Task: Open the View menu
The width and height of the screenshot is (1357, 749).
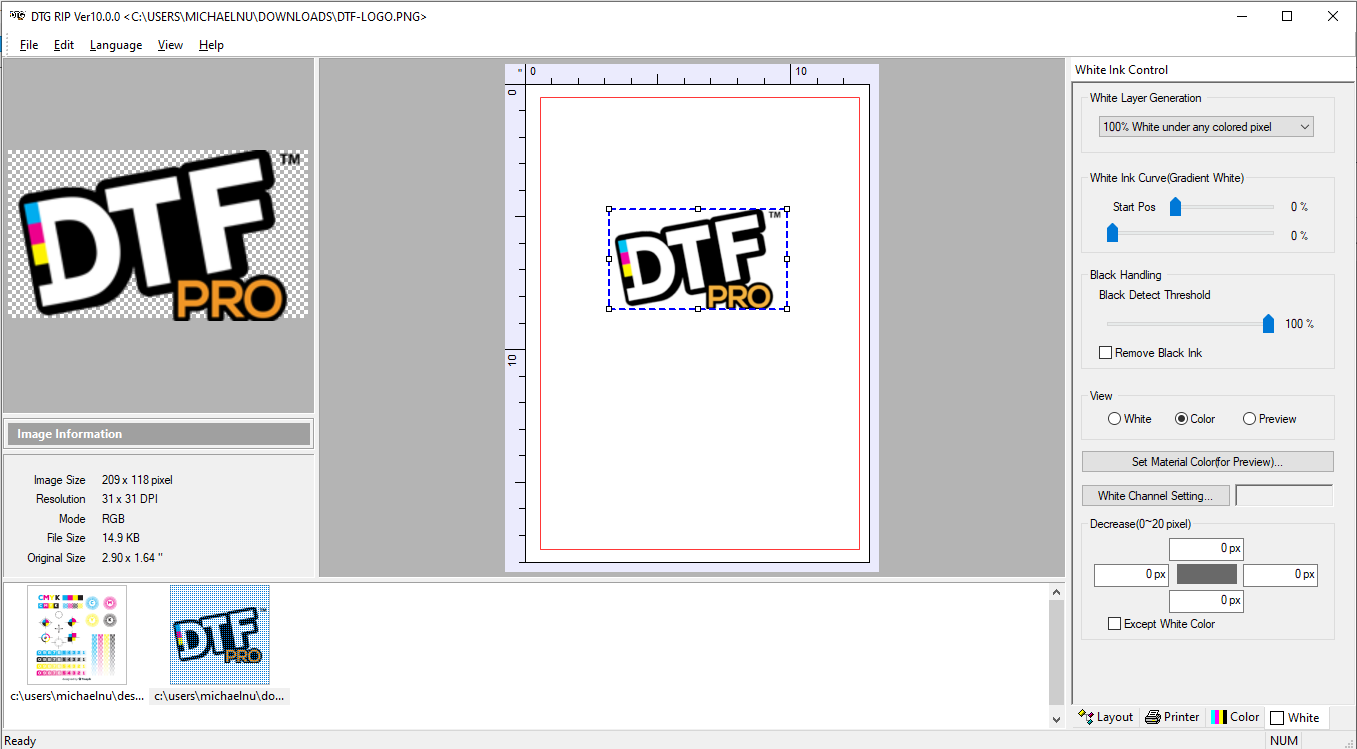Action: point(170,45)
